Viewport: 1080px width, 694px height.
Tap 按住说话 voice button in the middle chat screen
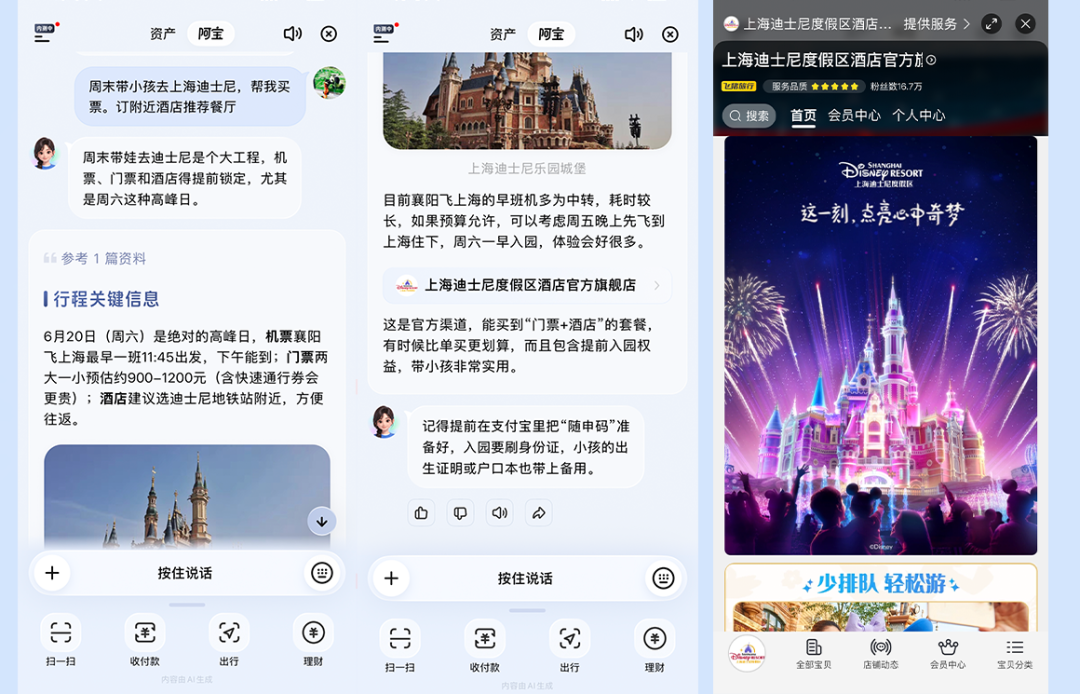(525, 578)
